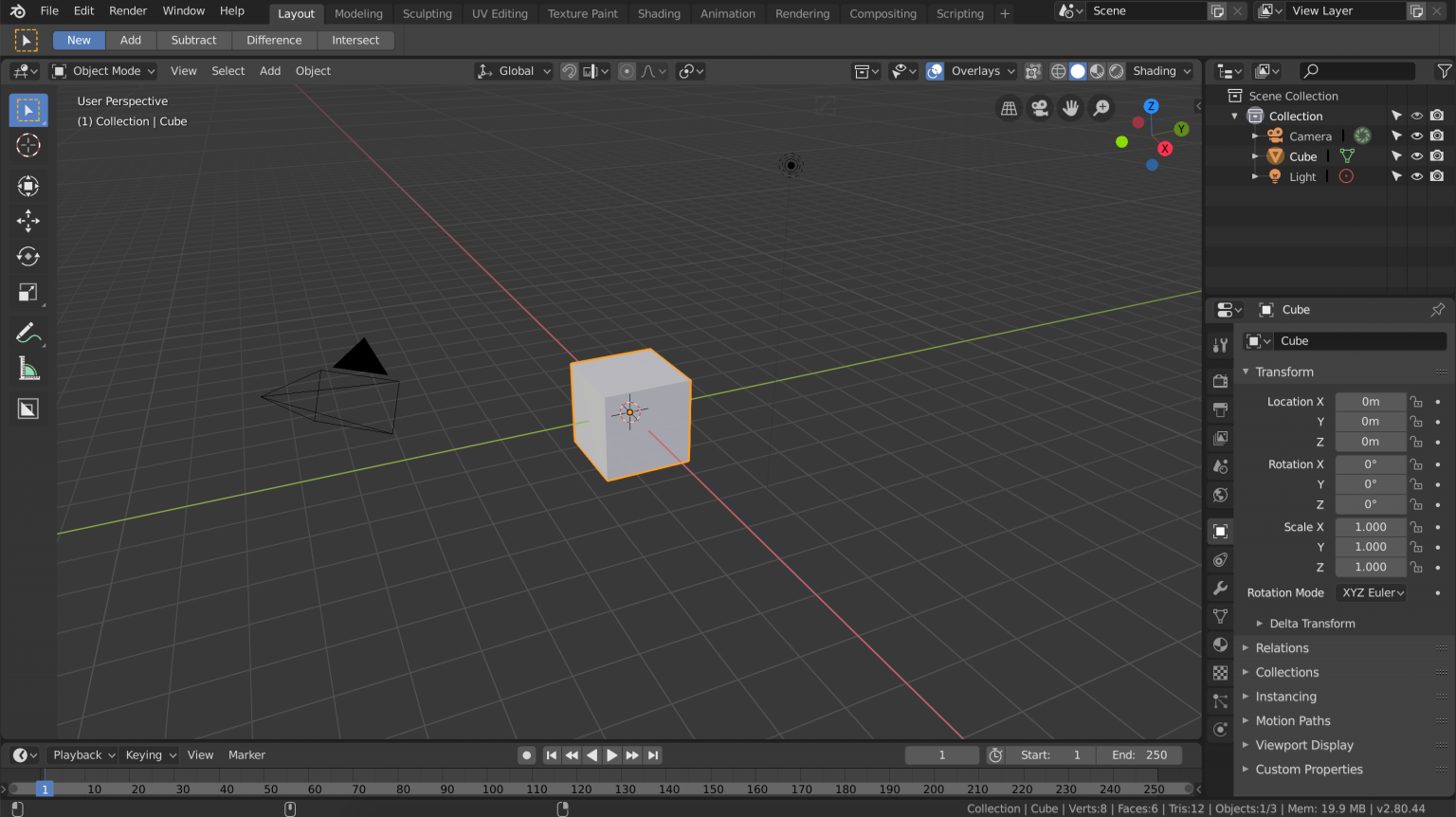Hide the Camera in viewport
This screenshot has height=817, width=1456.
[1417, 136]
